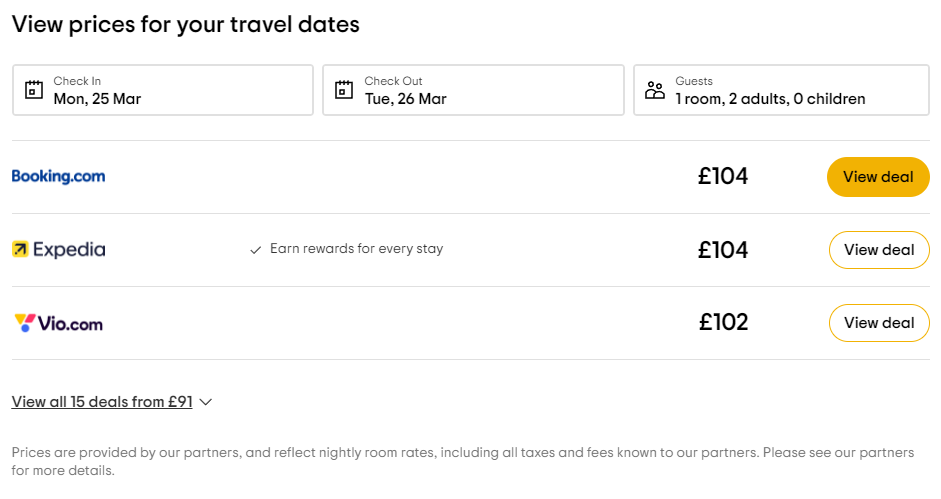Image resolution: width=941 pixels, height=499 pixels.
Task: View the Vio.com deal
Action: 879,323
